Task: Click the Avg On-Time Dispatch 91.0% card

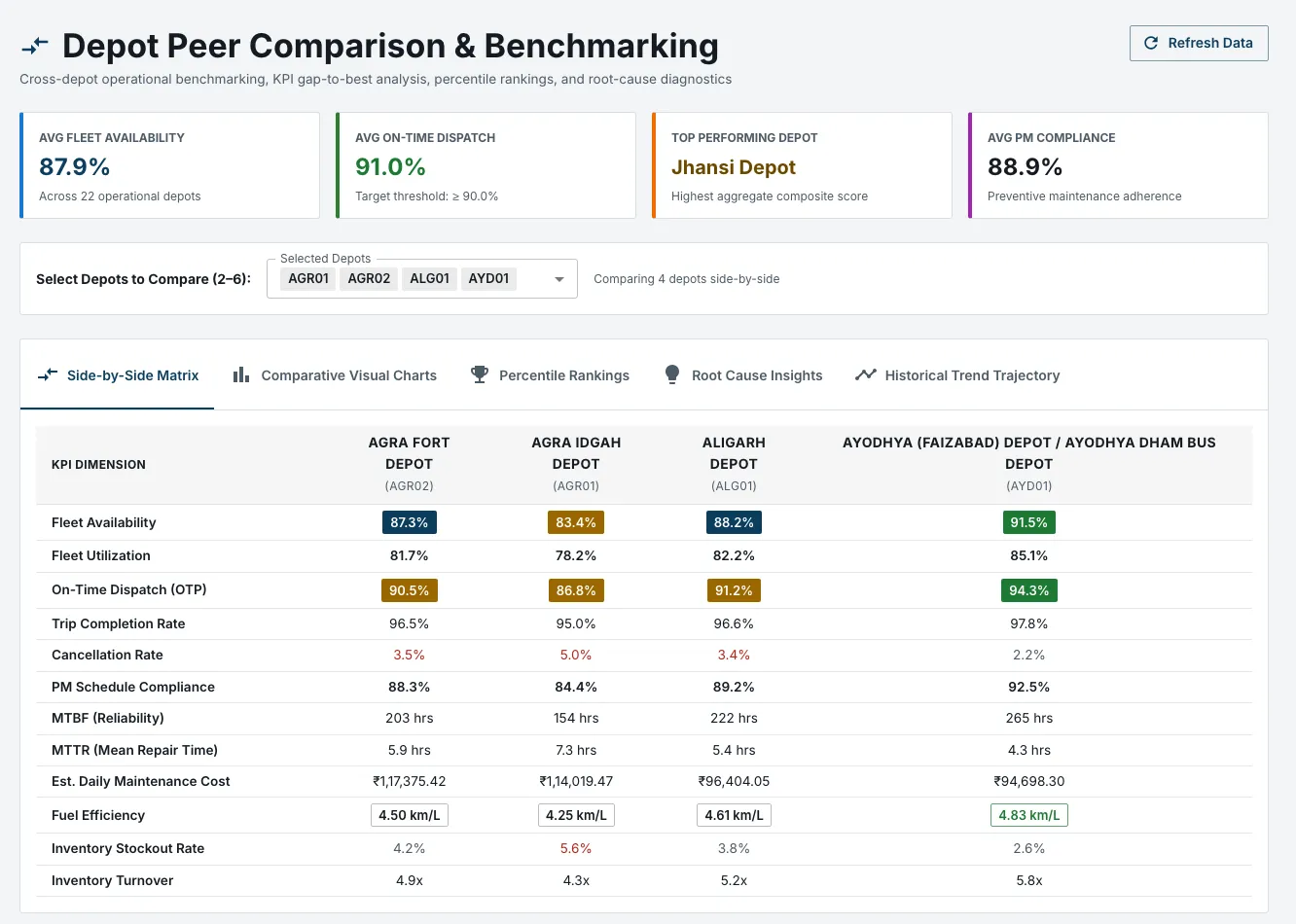Action: (486, 165)
